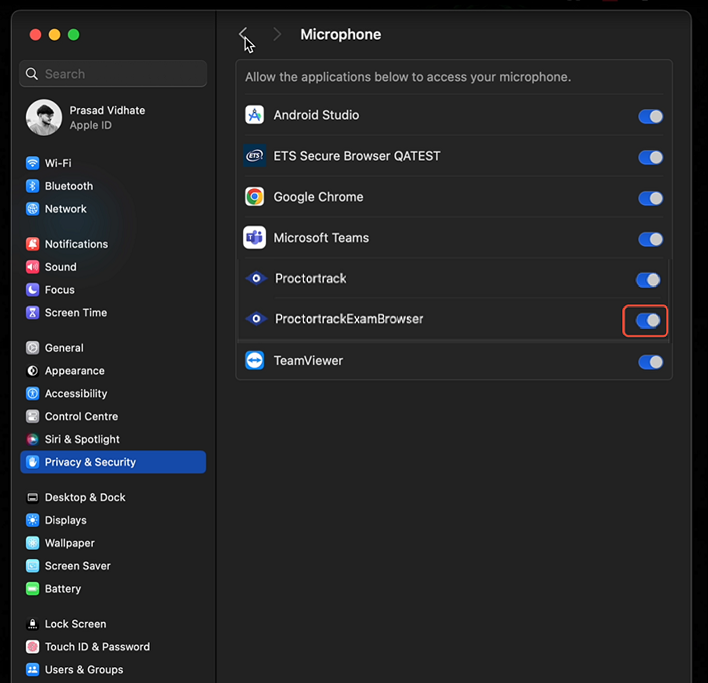Image resolution: width=708 pixels, height=683 pixels.
Task: Toggle the Proctortrack microphone switch
Action: [x=648, y=280]
